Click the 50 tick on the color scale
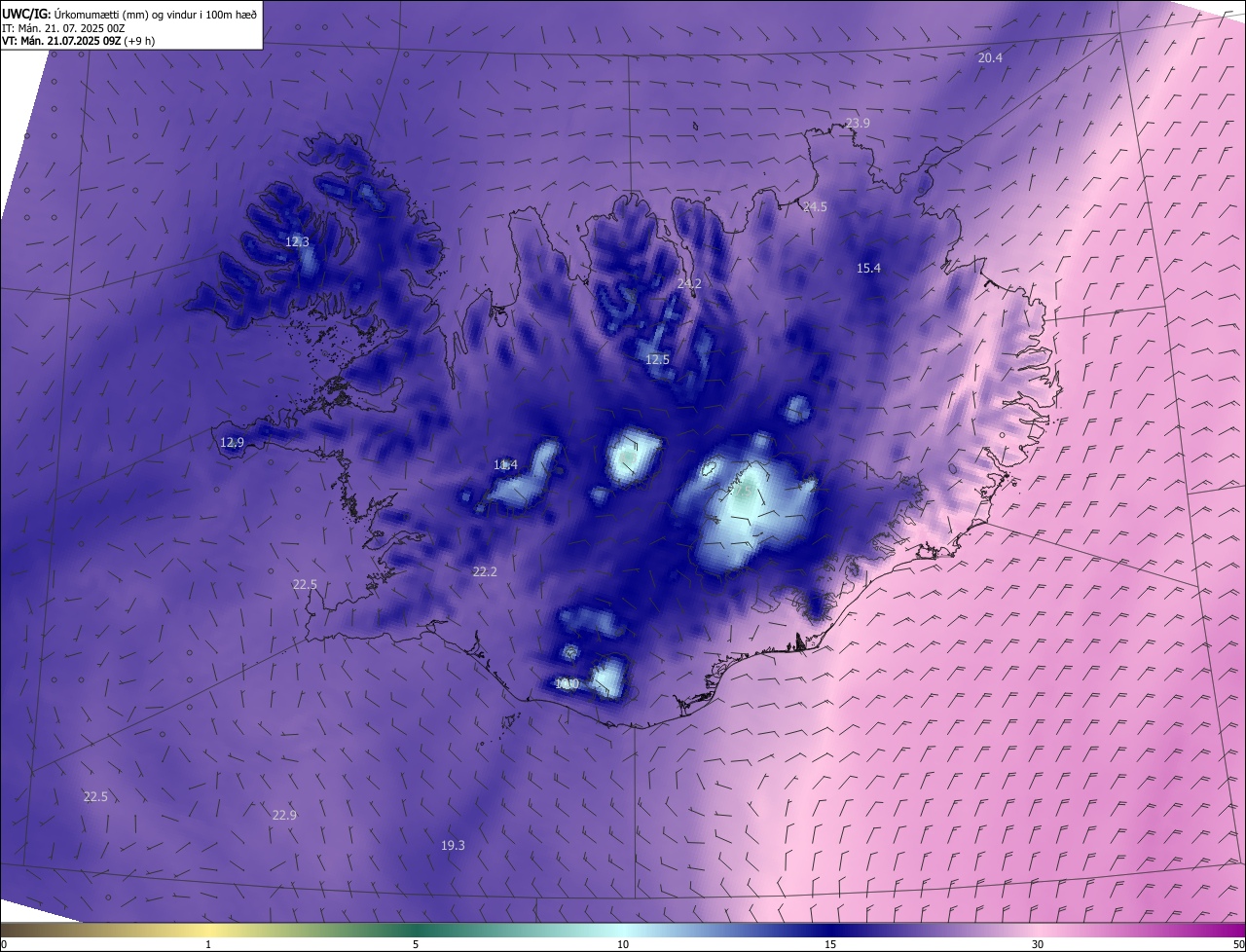This screenshot has width=1246, height=952. 1238,944
